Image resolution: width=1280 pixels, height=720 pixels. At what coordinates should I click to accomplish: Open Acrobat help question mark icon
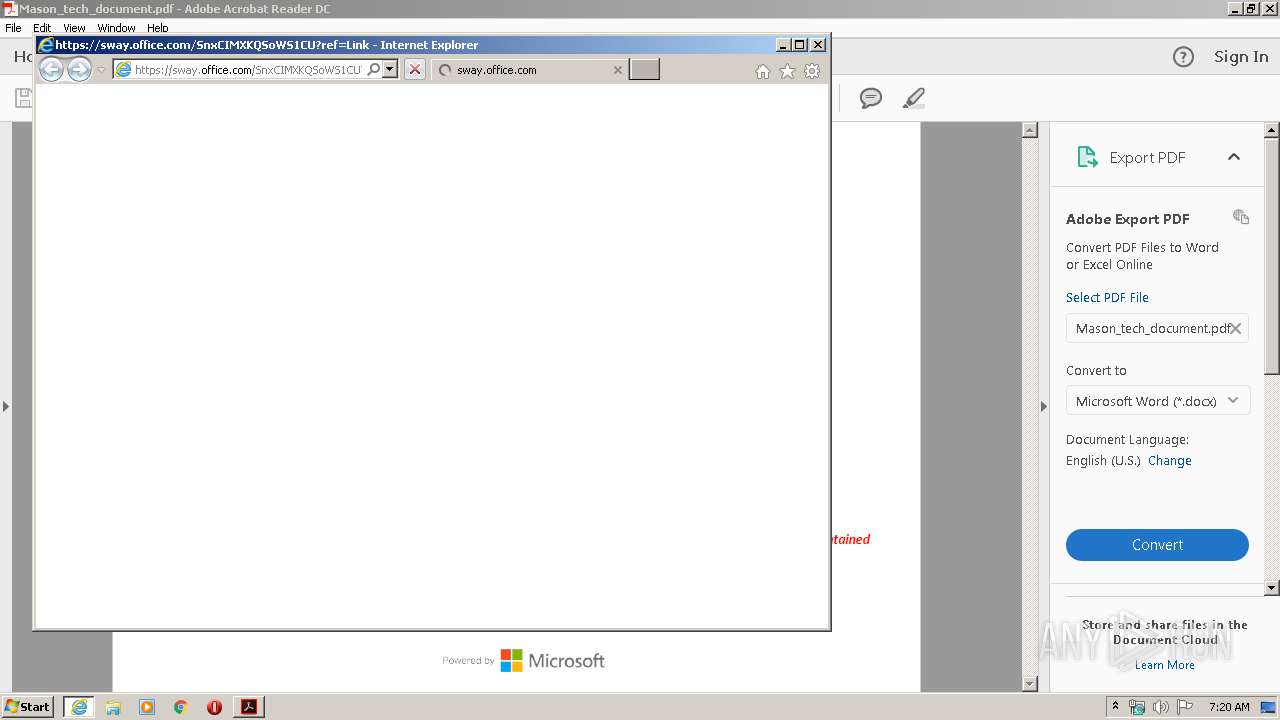pyautogui.click(x=1183, y=57)
